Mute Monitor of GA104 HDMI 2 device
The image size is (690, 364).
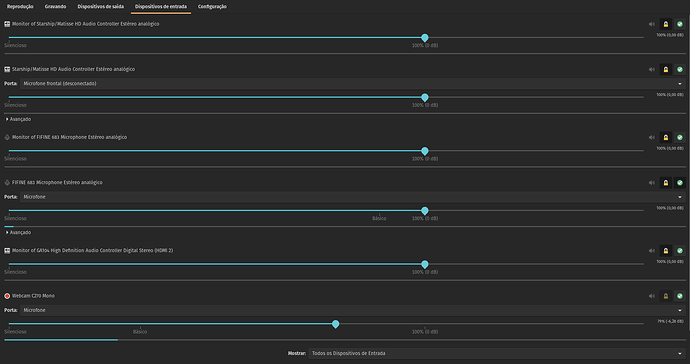point(651,251)
